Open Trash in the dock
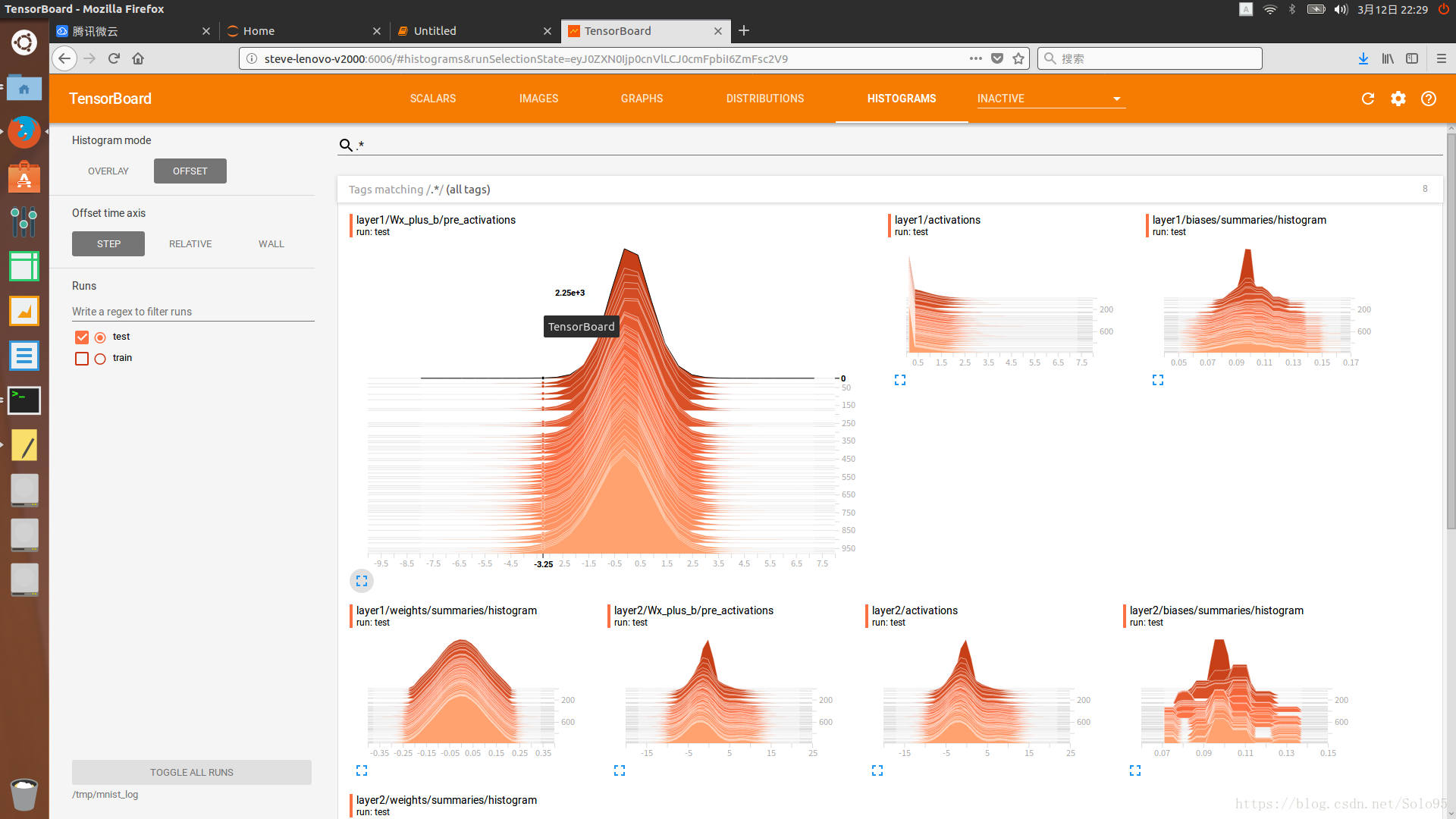 point(24,794)
